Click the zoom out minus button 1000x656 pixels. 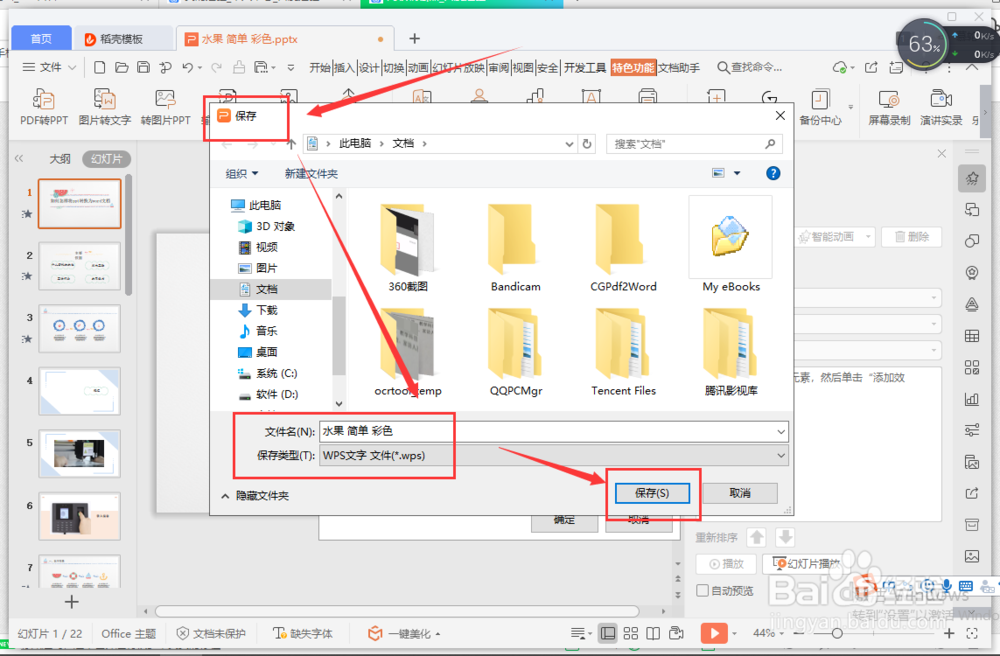(x=798, y=633)
